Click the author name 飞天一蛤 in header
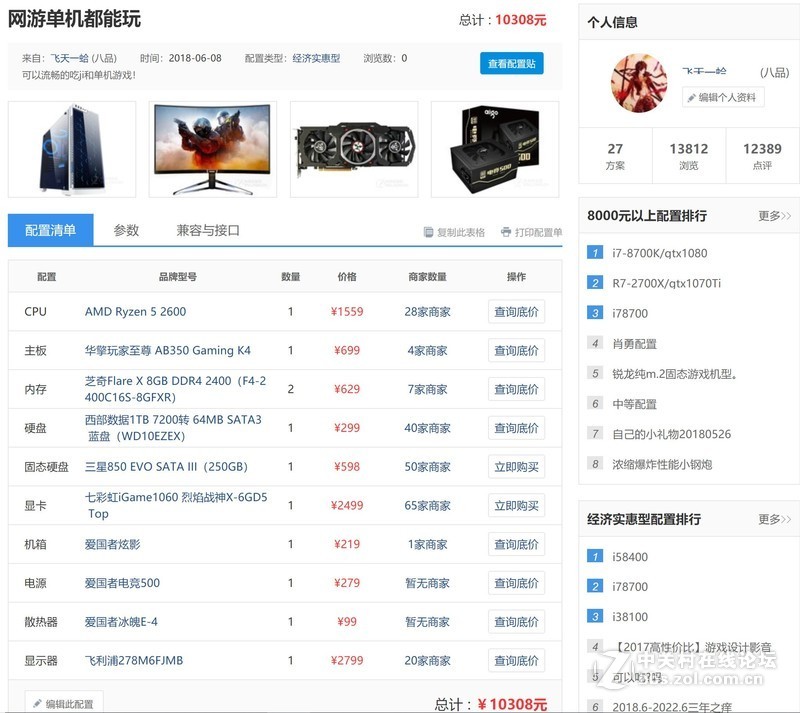Viewport: 800px width, 713px height. pos(69,58)
